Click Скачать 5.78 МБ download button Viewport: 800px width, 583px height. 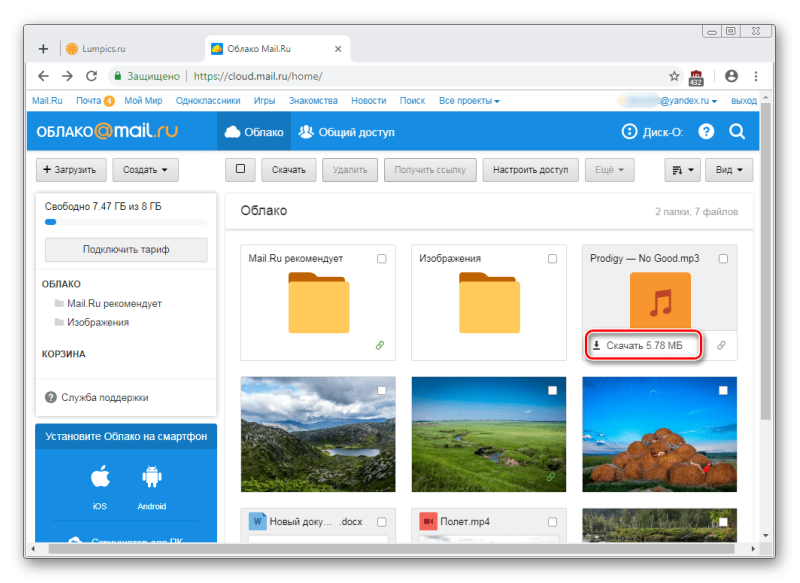[643, 345]
